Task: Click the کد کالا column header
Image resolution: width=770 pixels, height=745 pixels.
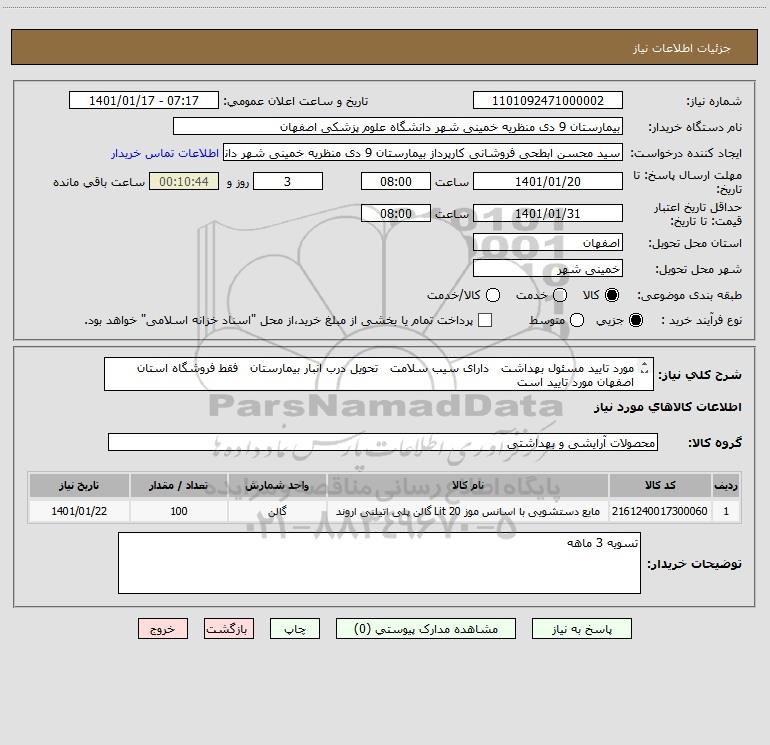Action: point(660,485)
